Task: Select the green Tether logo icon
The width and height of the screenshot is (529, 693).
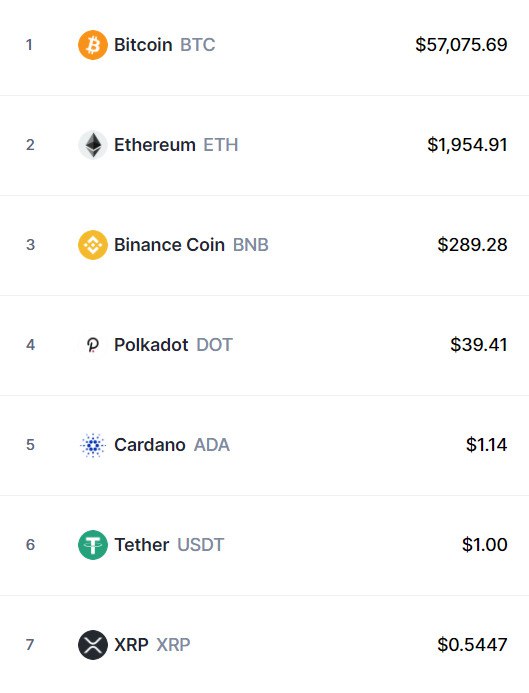Action: (93, 545)
